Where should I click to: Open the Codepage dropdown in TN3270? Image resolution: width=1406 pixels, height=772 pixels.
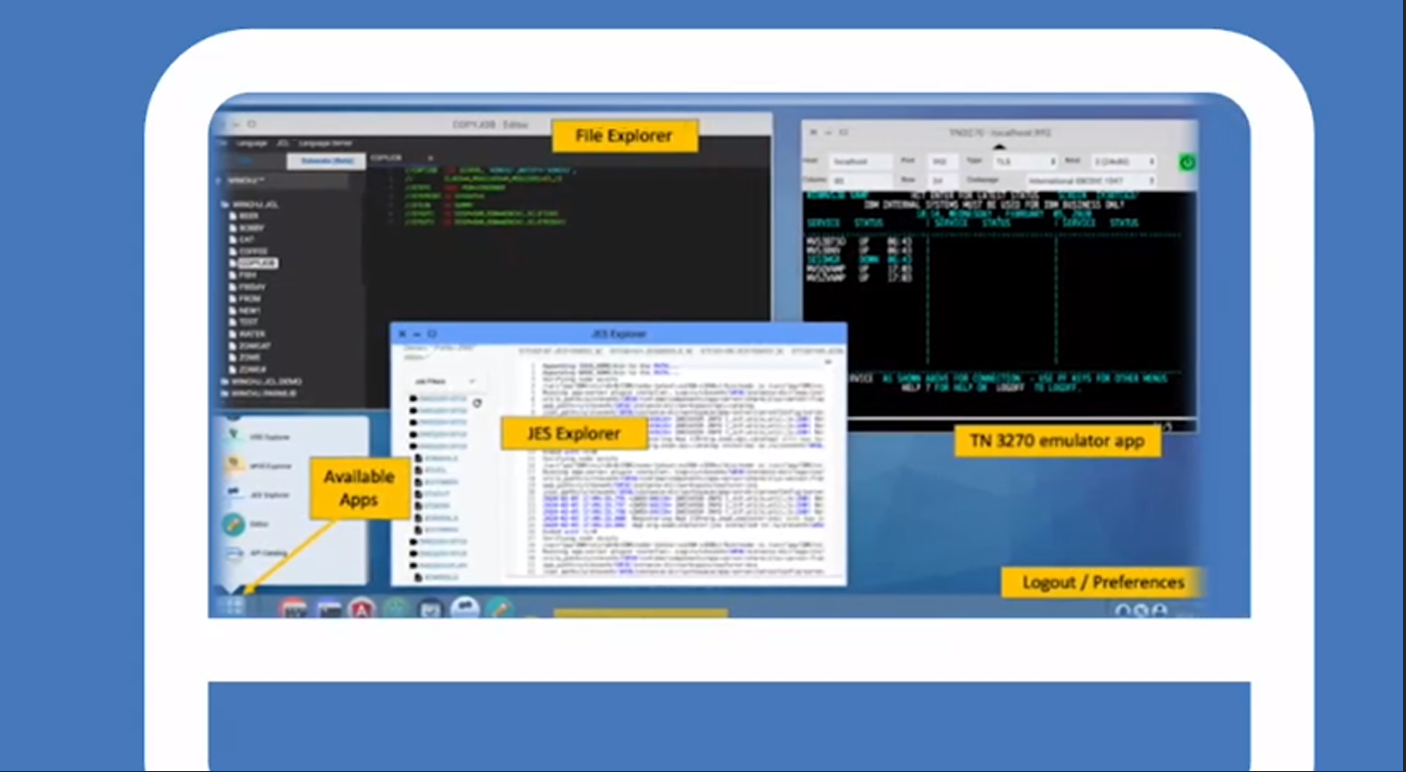coord(1090,181)
